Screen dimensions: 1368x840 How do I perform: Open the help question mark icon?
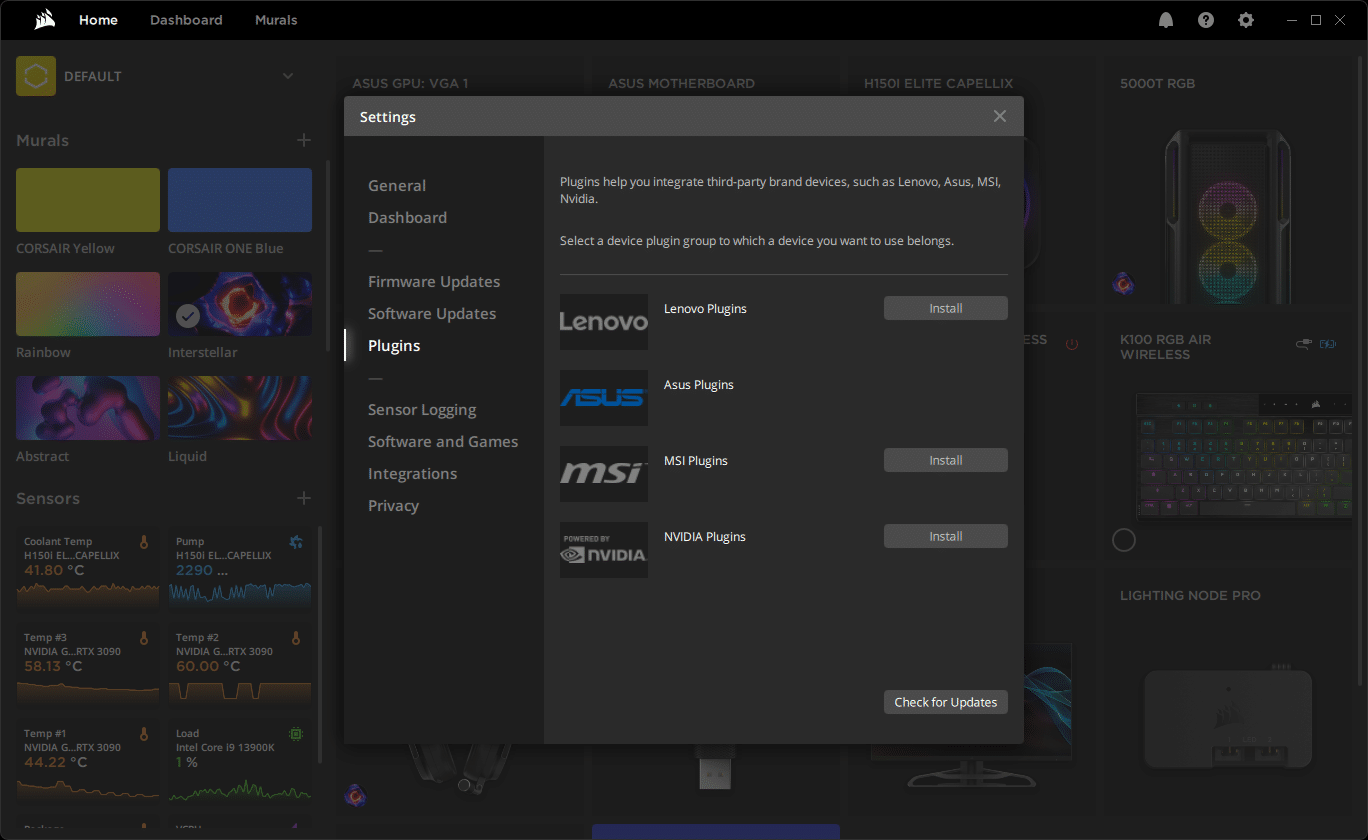(x=1206, y=20)
